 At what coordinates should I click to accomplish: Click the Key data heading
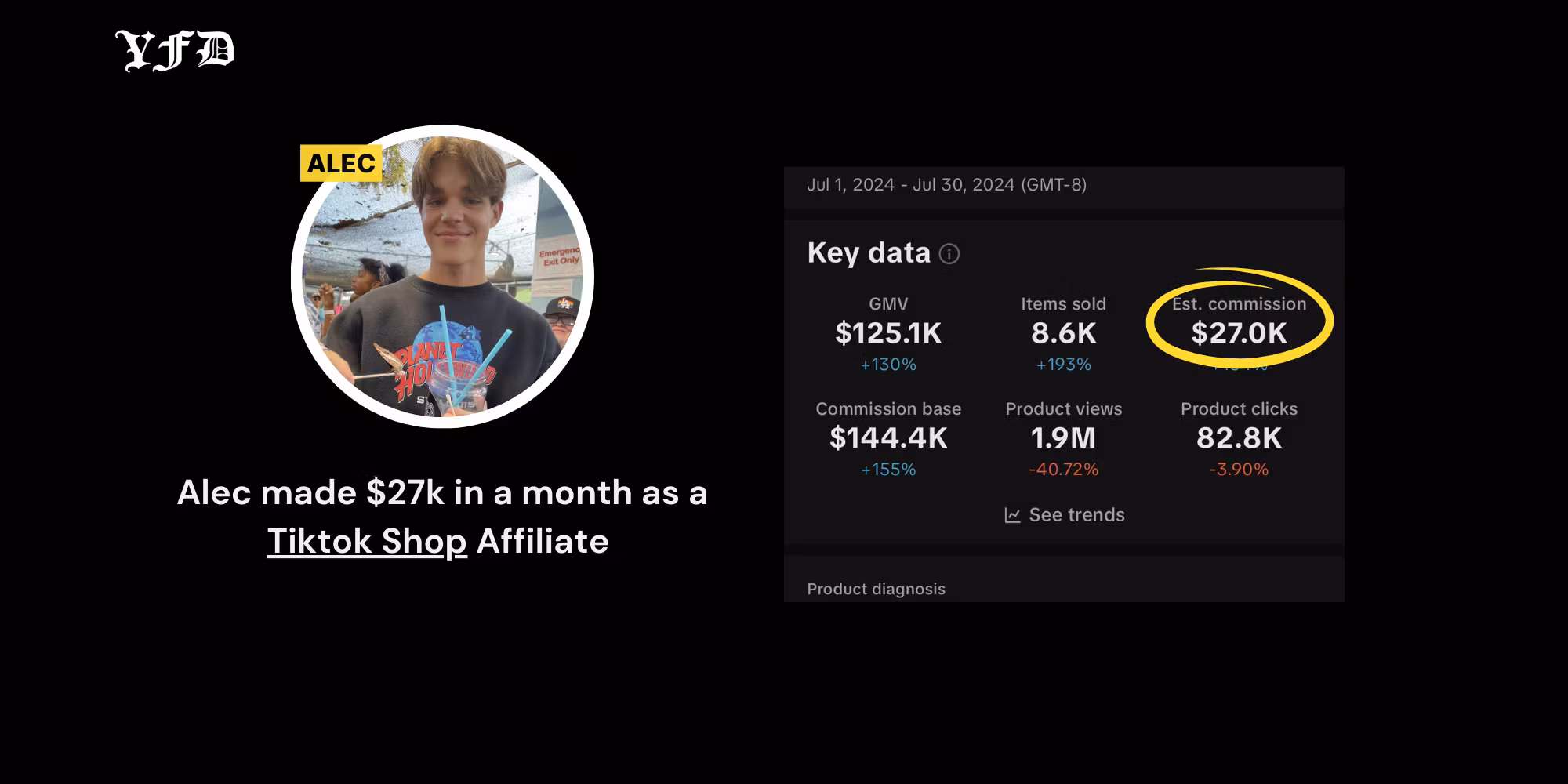(869, 253)
